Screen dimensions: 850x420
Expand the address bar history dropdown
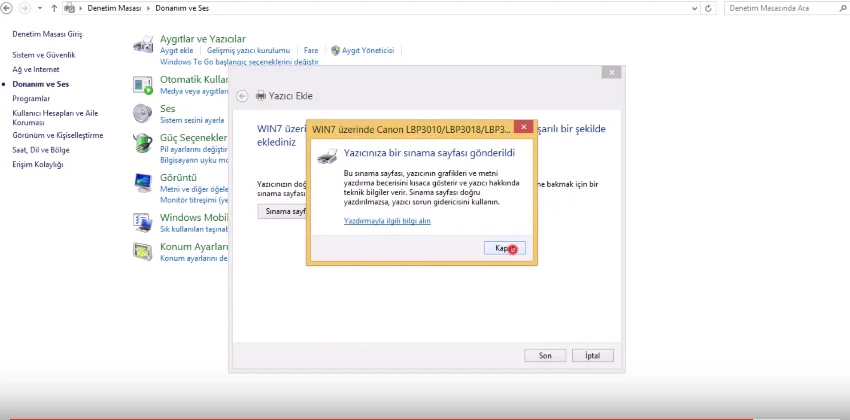pos(695,9)
